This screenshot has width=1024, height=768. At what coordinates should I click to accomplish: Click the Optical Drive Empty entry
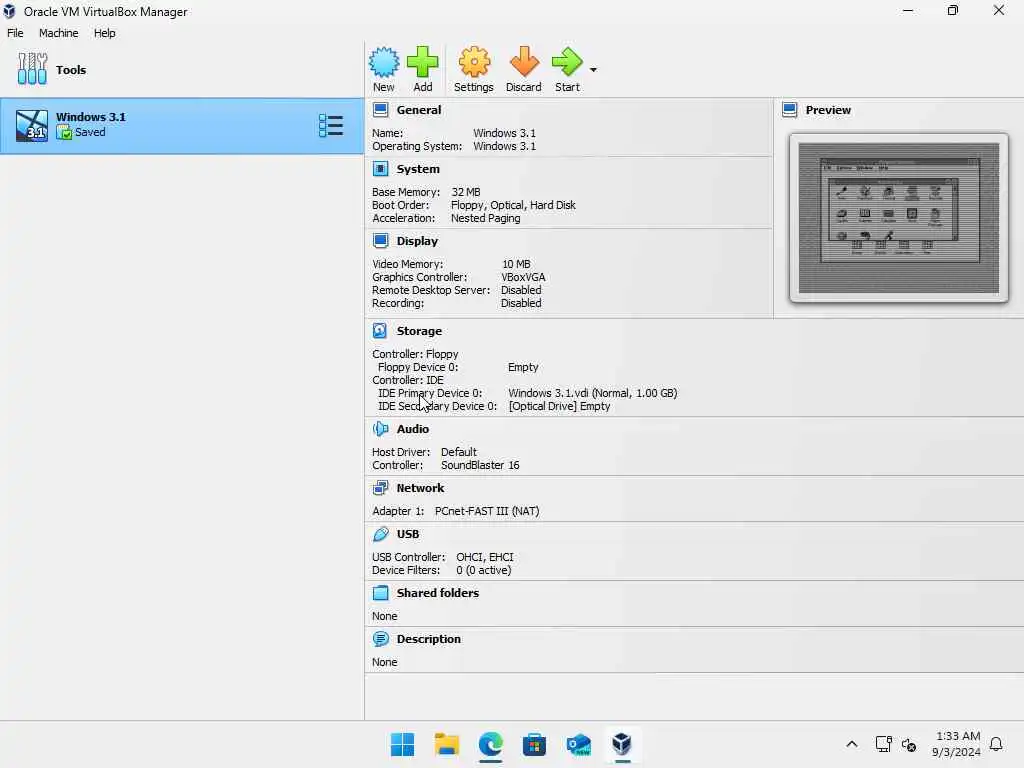[x=559, y=406]
